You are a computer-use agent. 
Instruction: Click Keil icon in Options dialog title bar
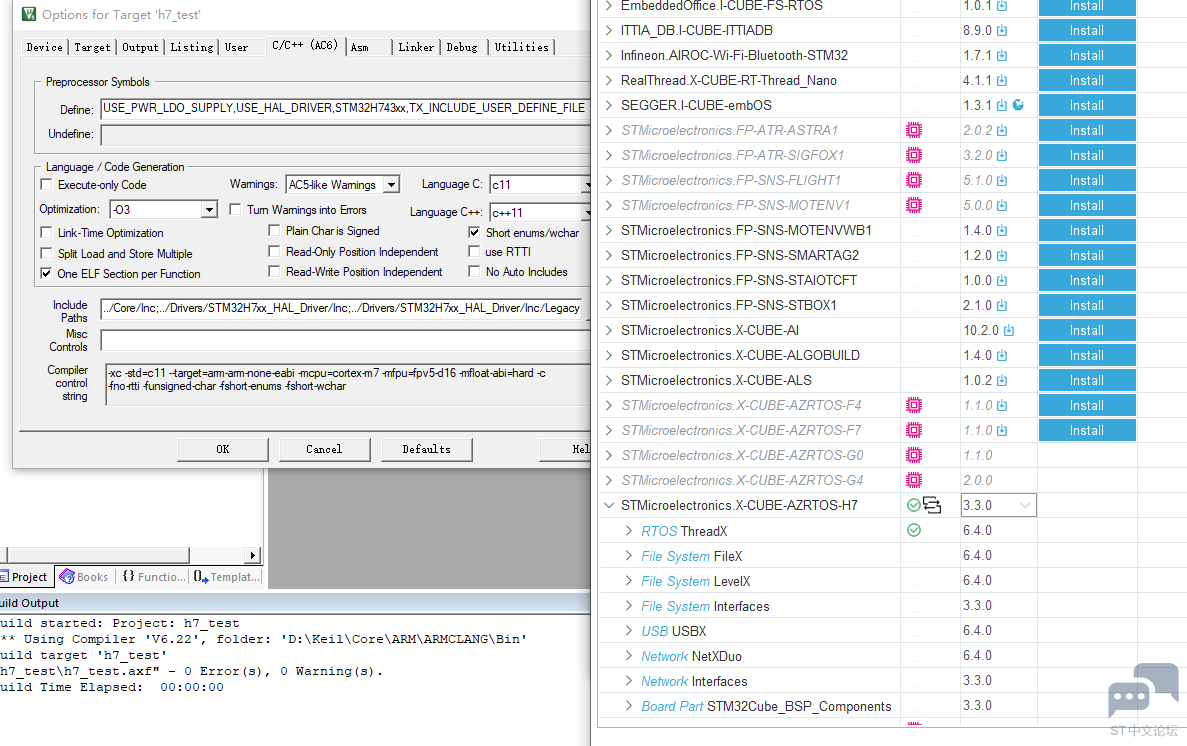point(29,14)
